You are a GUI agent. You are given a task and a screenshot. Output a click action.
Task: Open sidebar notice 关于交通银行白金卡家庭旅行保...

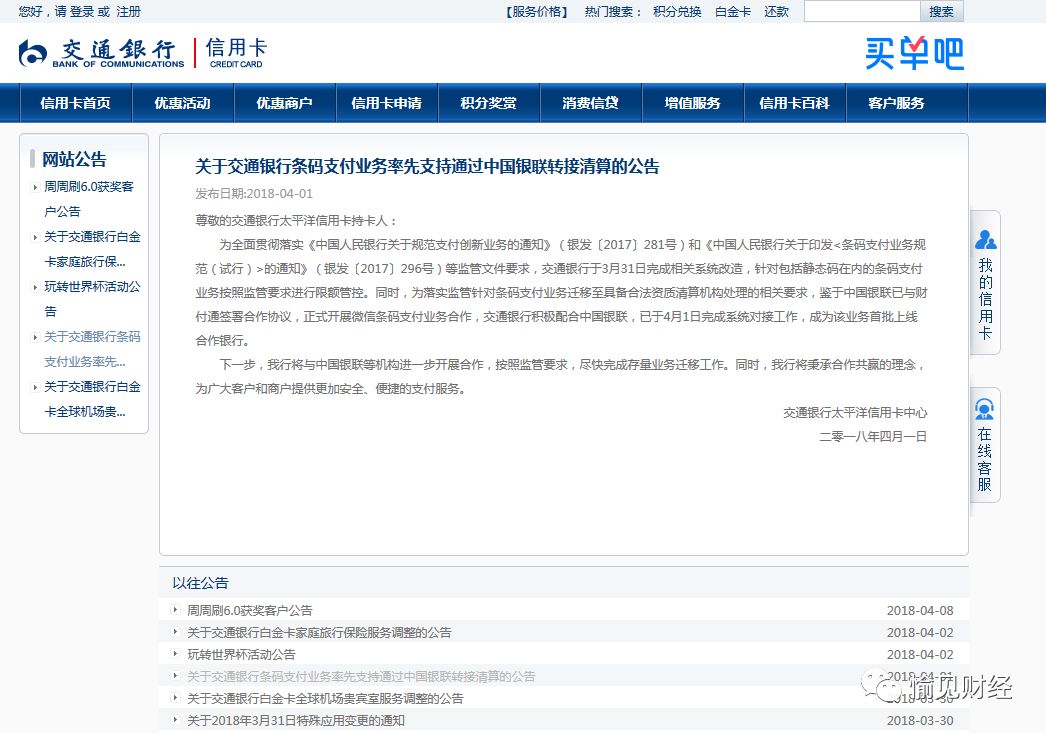point(92,249)
